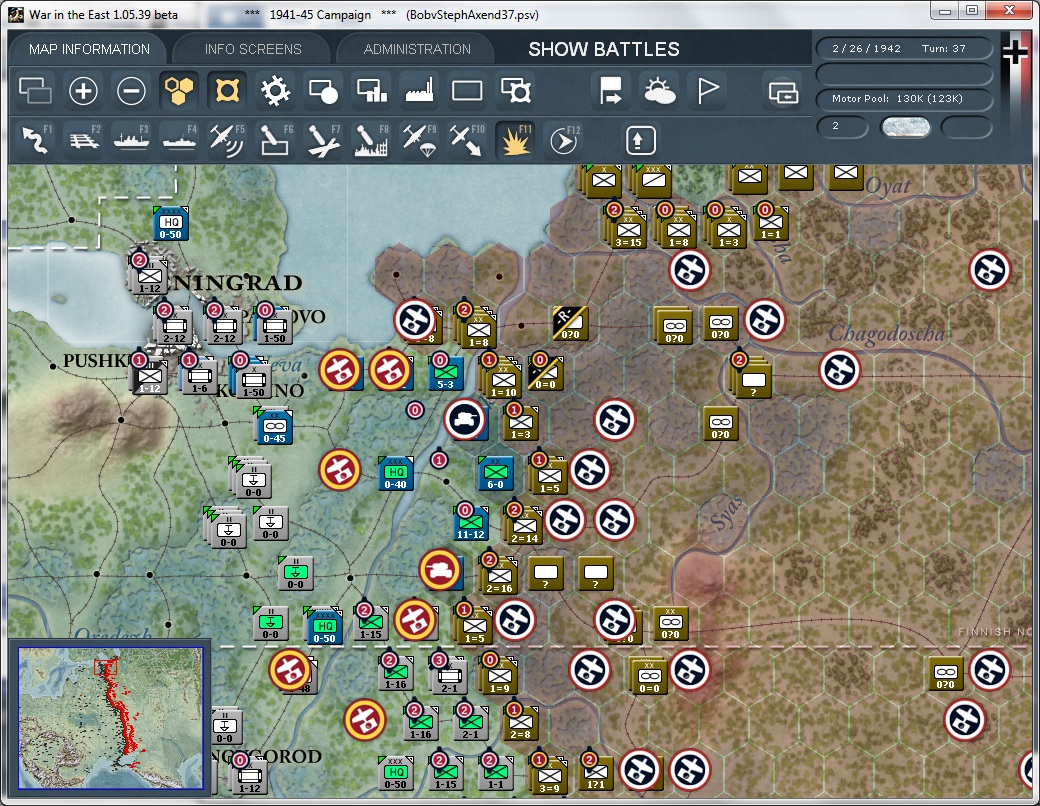Select the 11-12 infantry unit counter
Viewport: 1040px width, 806px height.
(471, 523)
